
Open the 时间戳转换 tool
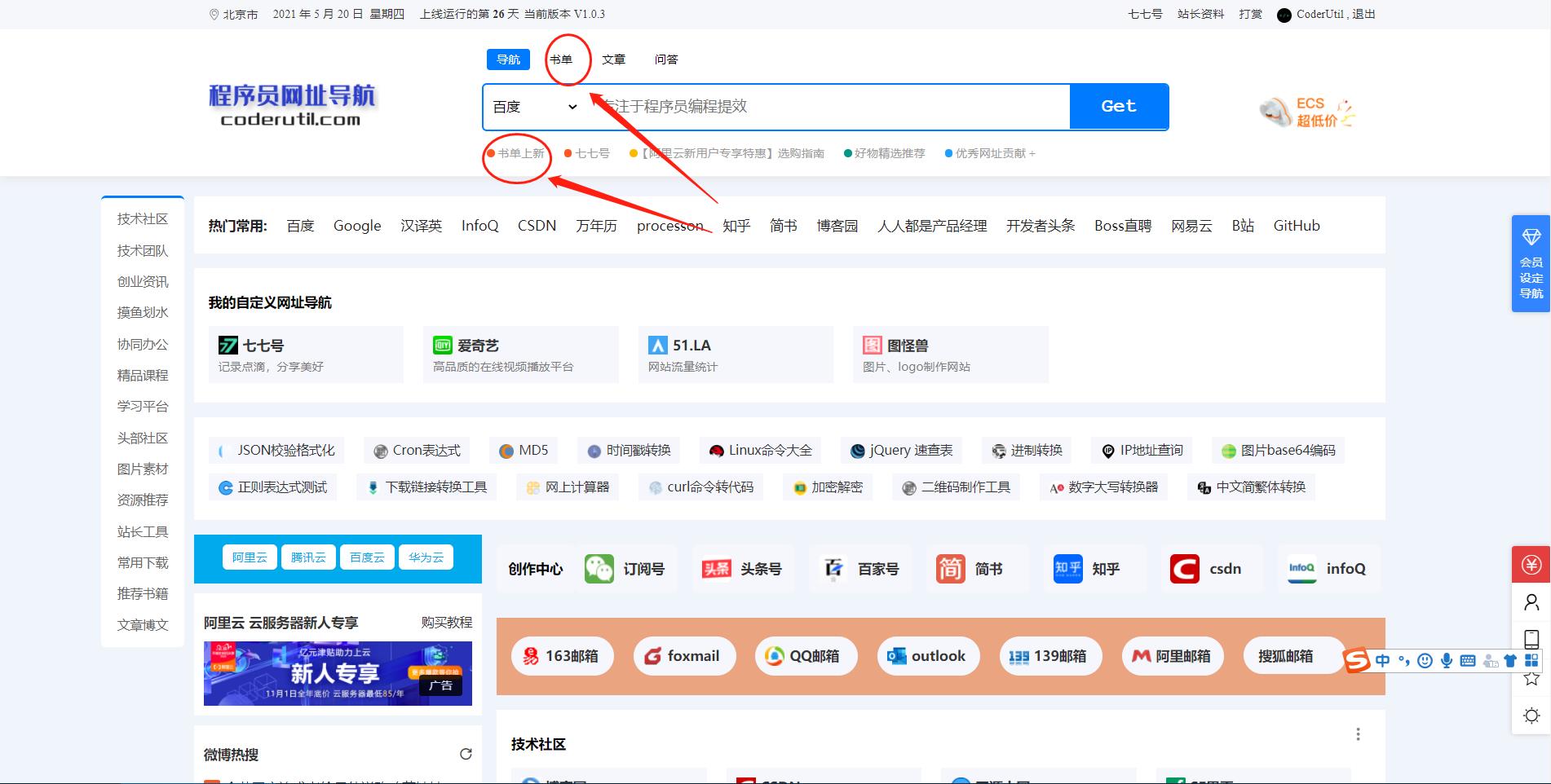coord(629,450)
